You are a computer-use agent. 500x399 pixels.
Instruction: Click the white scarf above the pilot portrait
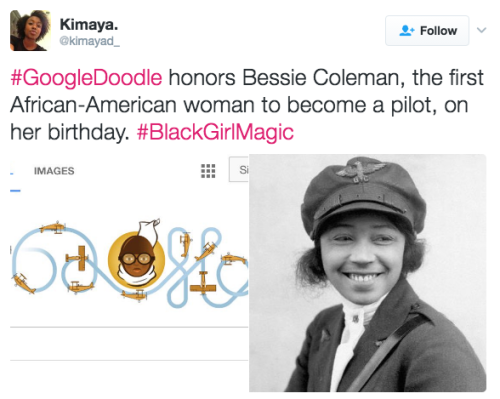pyautogui.click(x=148, y=231)
